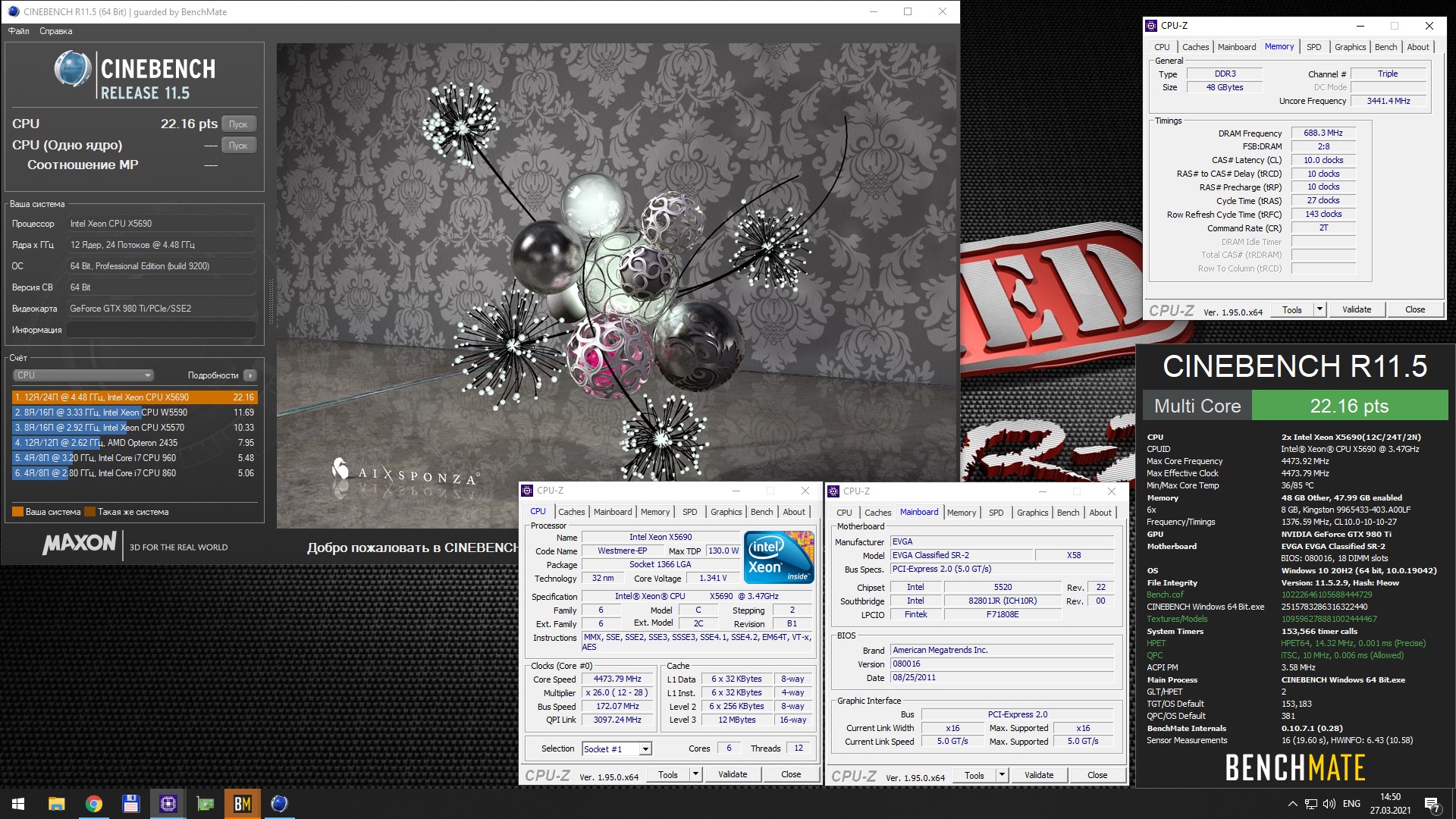Click orange Ваша система legend swatch
1456x819 pixels.
[x=18, y=512]
